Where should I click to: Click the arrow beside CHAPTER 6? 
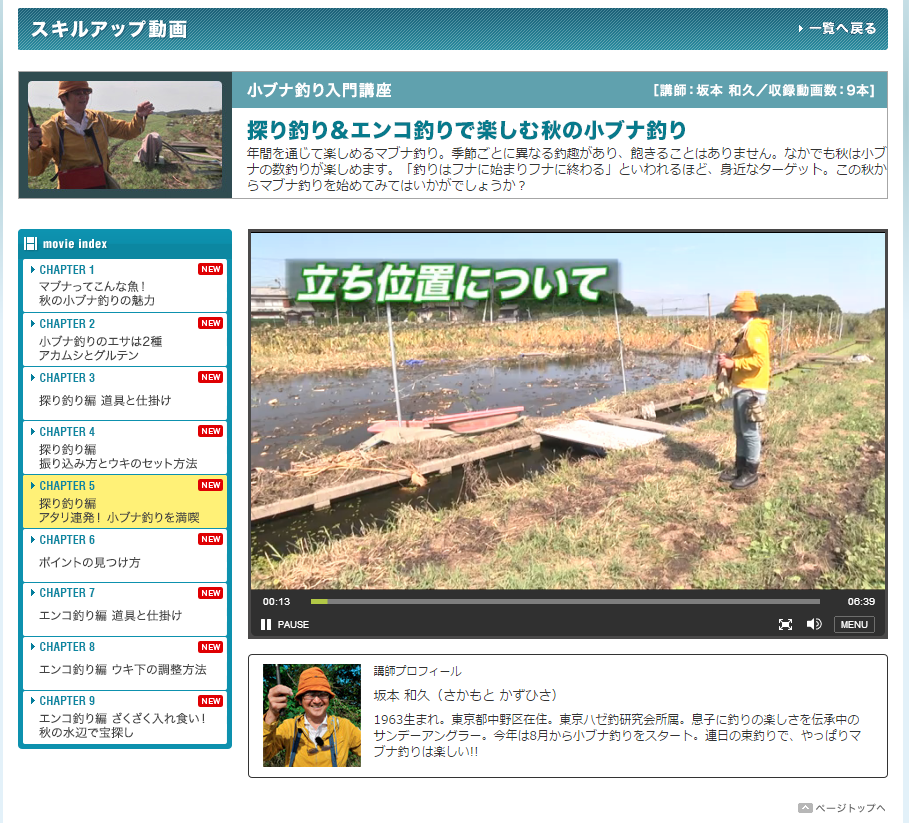(33, 540)
